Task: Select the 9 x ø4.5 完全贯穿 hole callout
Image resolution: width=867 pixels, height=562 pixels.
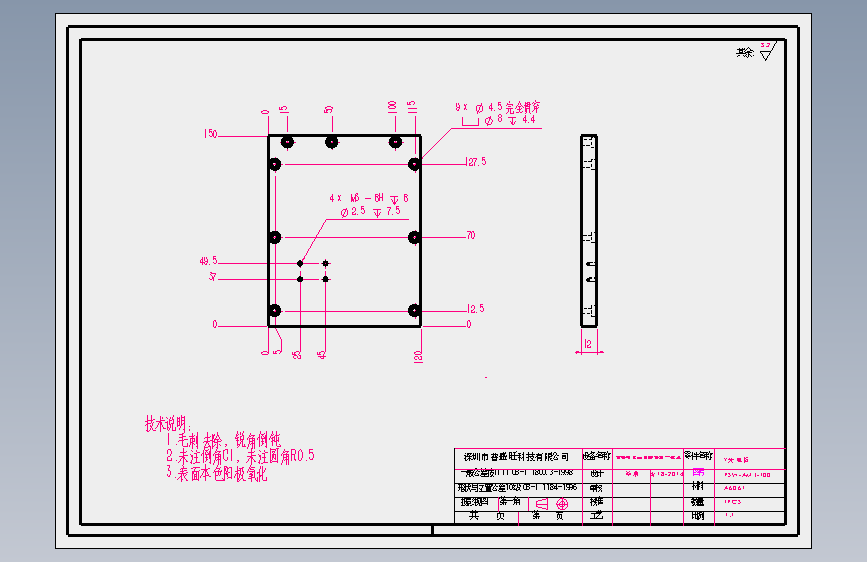Action: coord(498,107)
